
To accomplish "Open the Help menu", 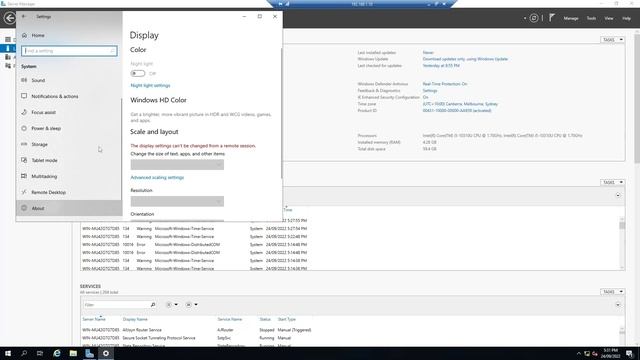I will click(626, 18).
